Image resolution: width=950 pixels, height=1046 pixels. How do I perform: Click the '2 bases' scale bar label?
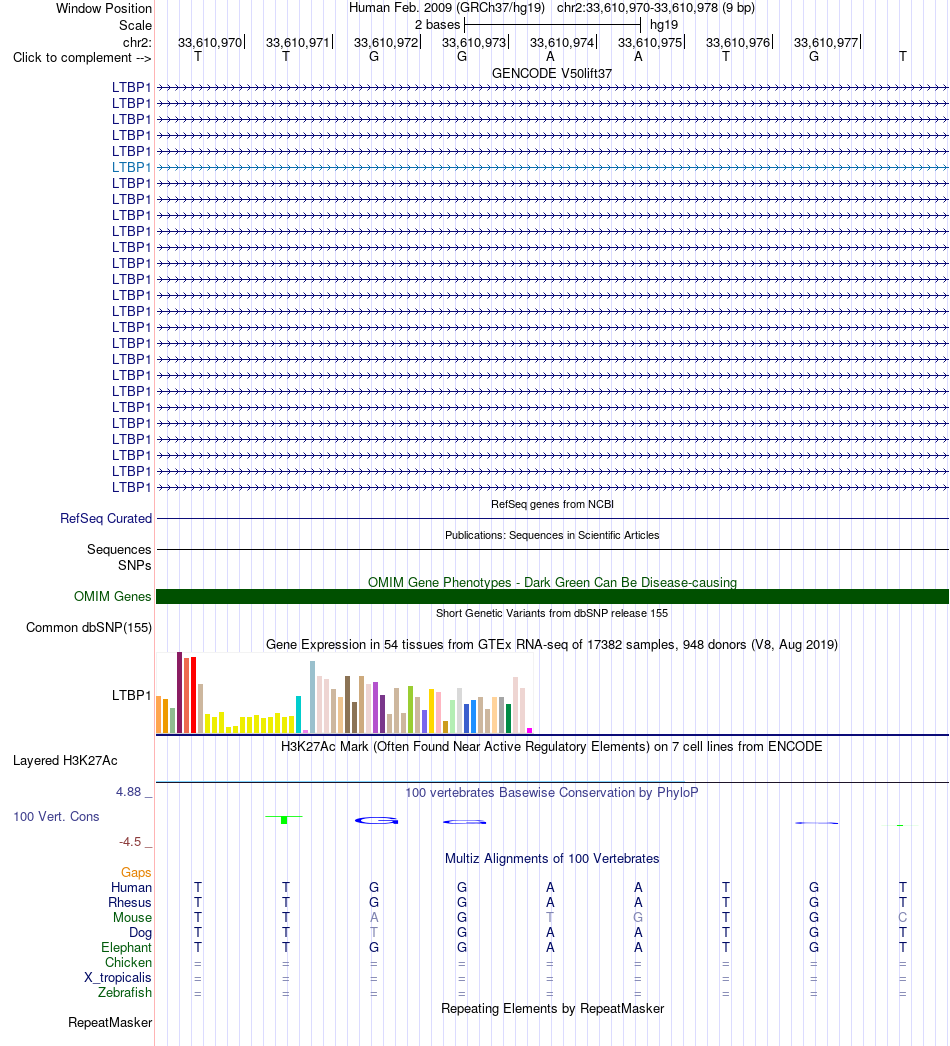[x=437, y=25]
